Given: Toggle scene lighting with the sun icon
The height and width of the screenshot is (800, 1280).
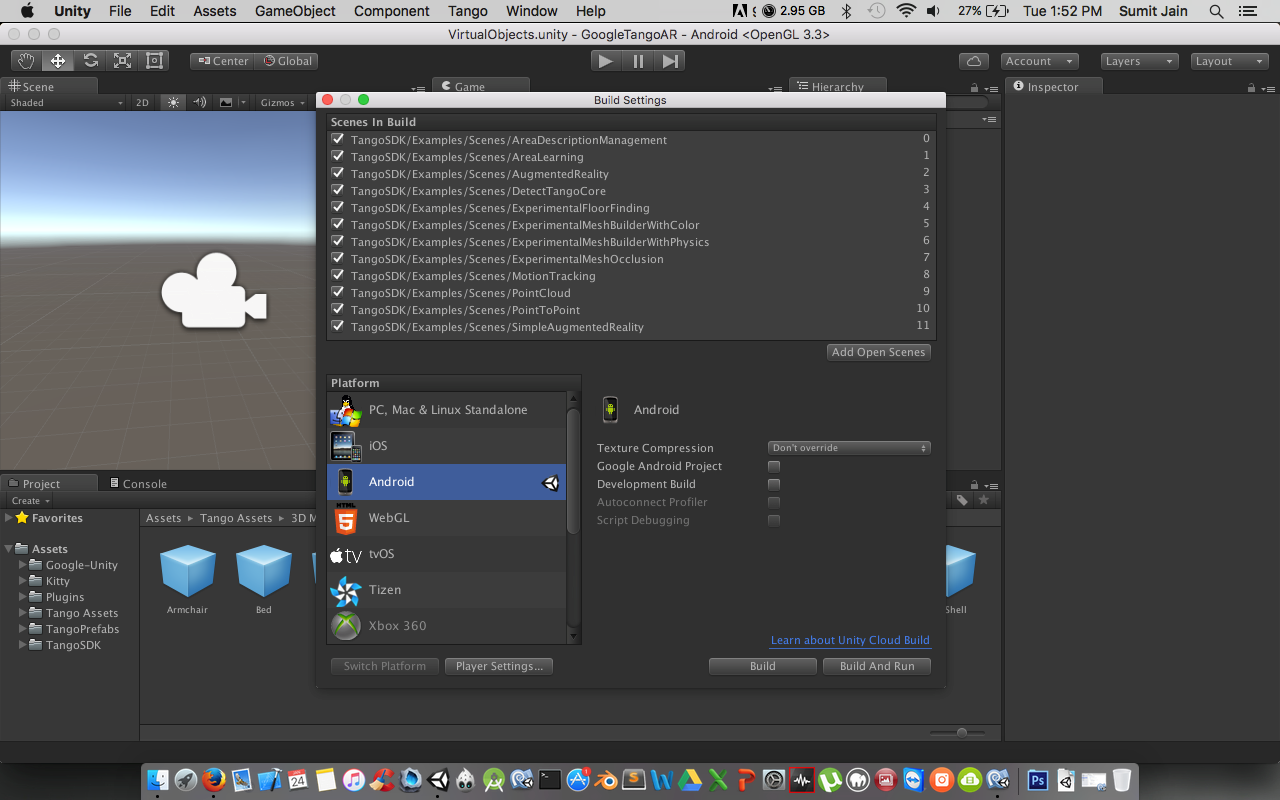Looking at the screenshot, I should (174, 102).
